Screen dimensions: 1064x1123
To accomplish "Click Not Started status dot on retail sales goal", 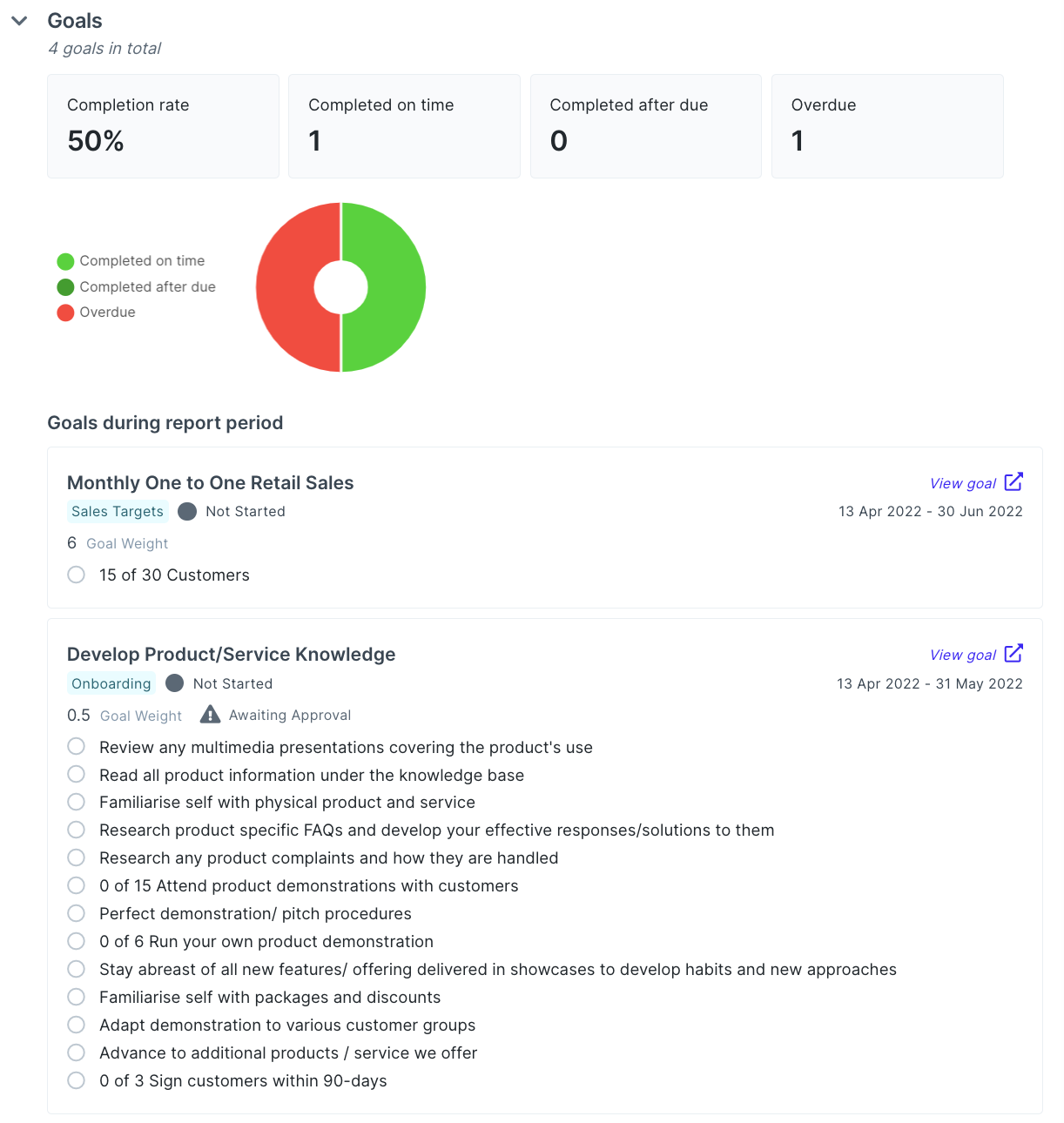I will [186, 511].
